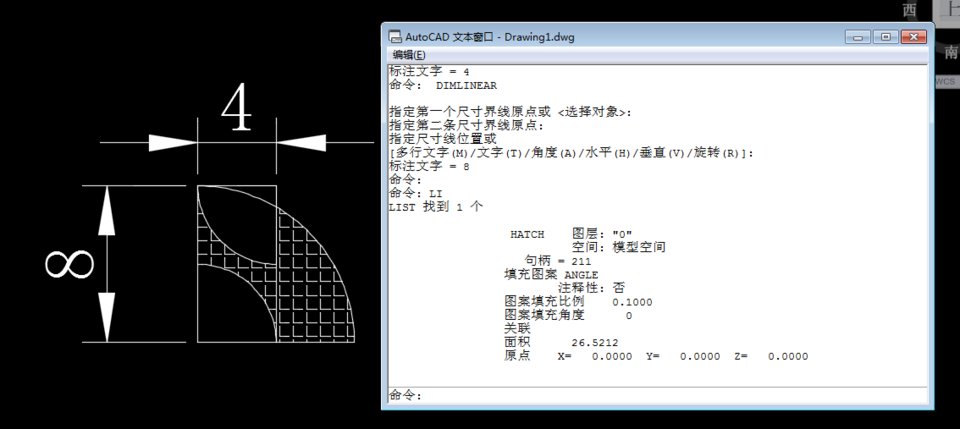Screen dimensions: 960x429
Task: Close the AutoCAD text window
Action: click(x=913, y=37)
